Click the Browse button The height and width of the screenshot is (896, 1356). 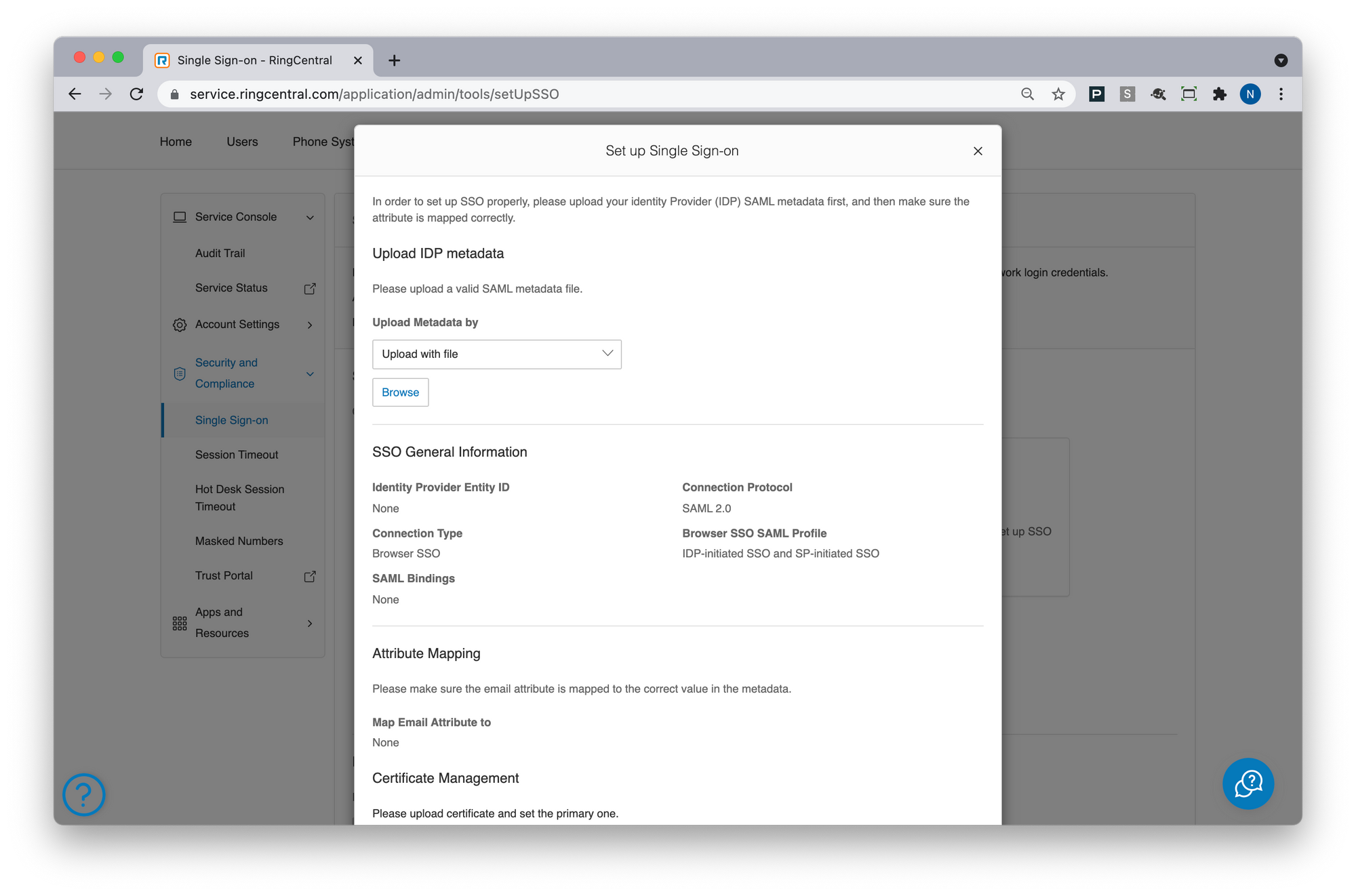(400, 392)
